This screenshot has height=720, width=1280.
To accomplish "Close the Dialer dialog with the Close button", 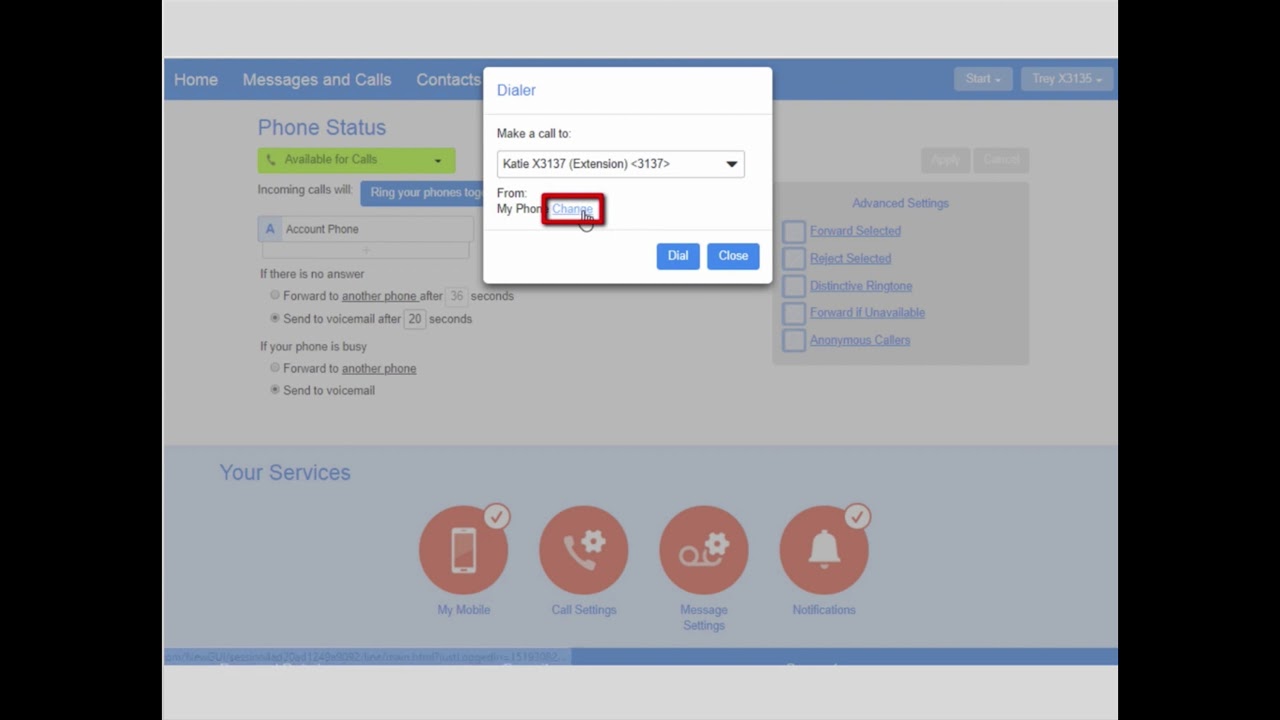I will pos(733,256).
